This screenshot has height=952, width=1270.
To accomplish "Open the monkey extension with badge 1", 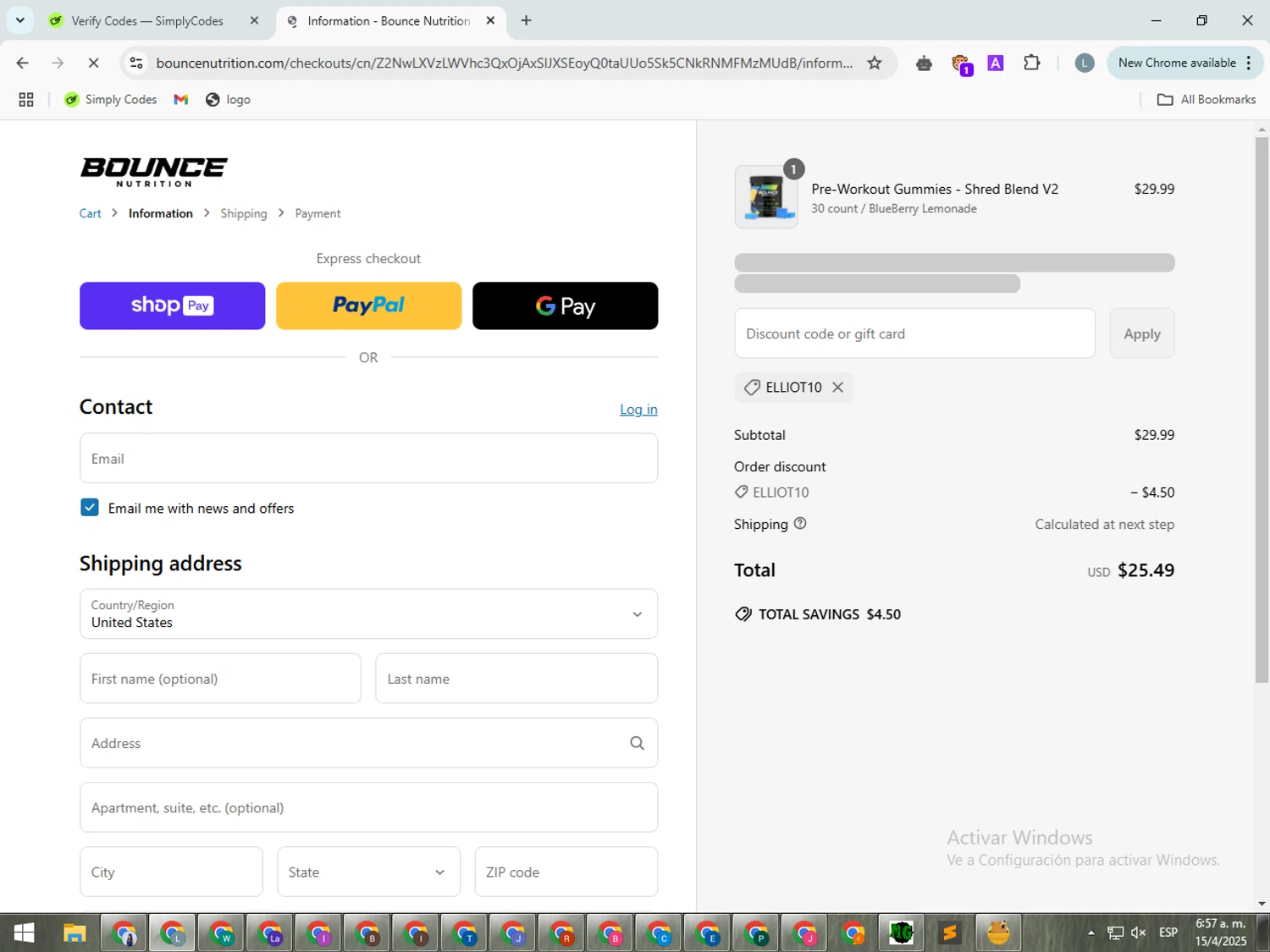I will coord(960,63).
